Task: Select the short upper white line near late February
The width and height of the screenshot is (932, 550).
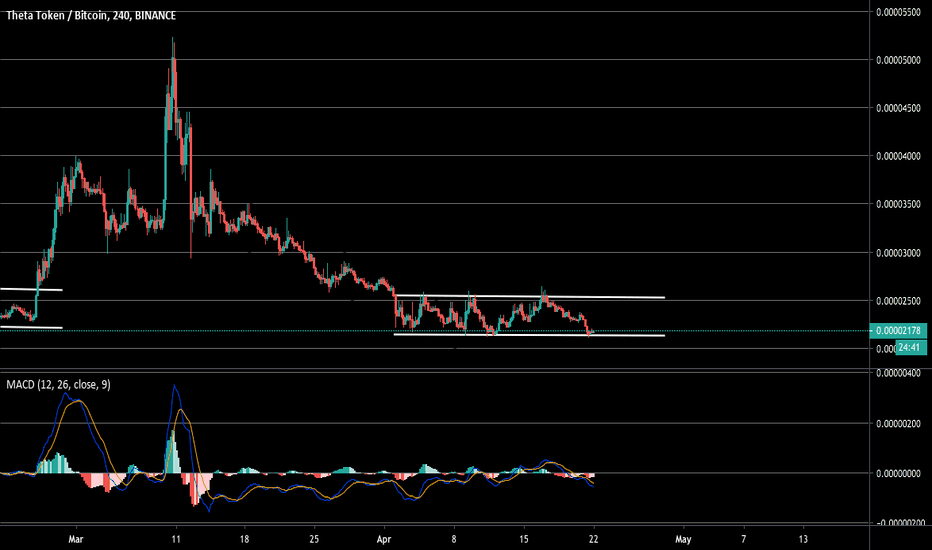Action: click(x=31, y=290)
